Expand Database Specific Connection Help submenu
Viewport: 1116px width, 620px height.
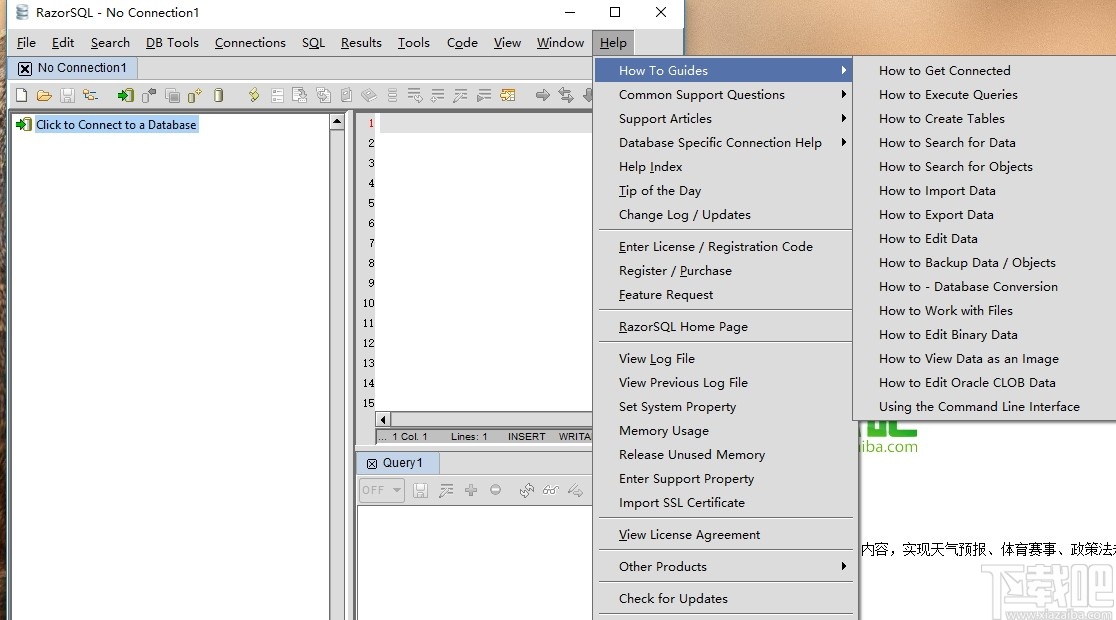843,142
